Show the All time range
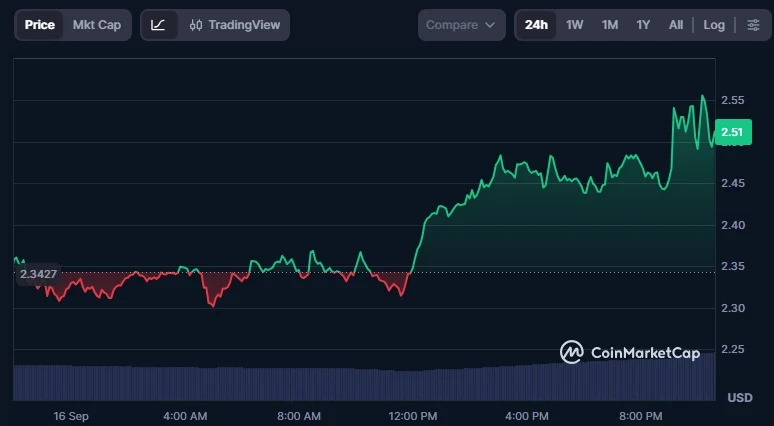The width and height of the screenshot is (774, 426). click(x=676, y=25)
